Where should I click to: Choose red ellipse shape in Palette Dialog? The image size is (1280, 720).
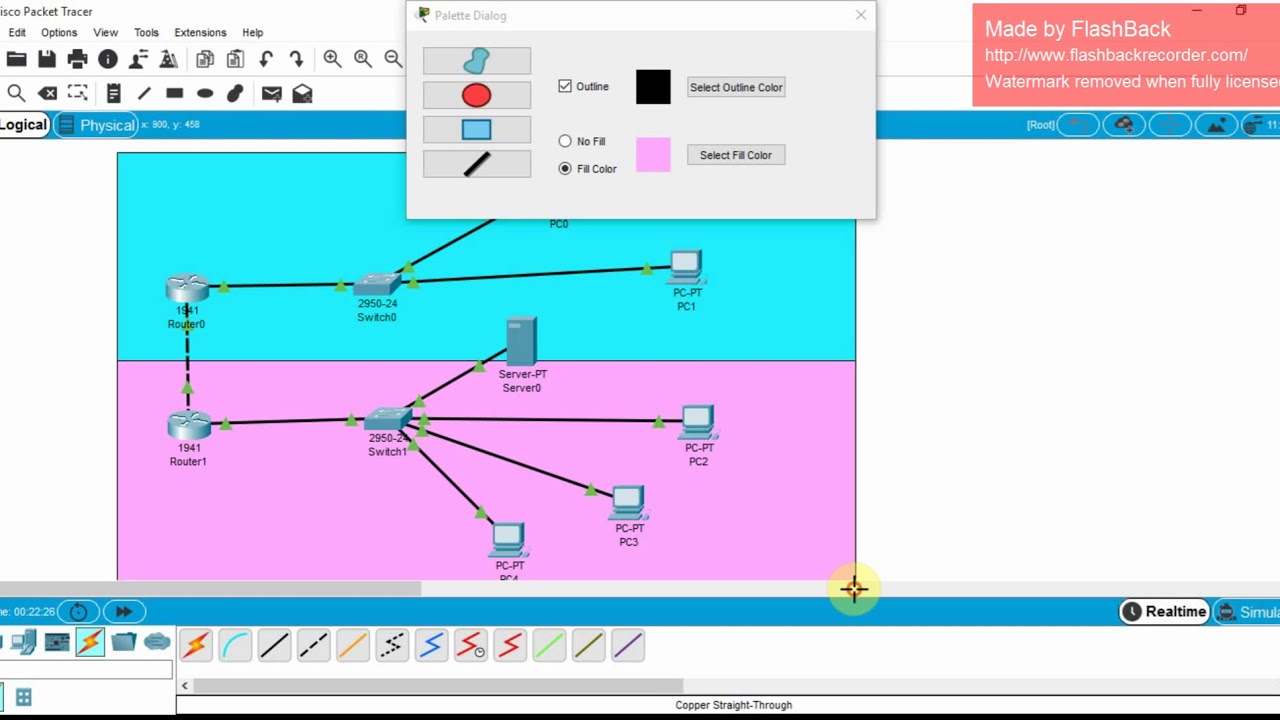tap(477, 95)
